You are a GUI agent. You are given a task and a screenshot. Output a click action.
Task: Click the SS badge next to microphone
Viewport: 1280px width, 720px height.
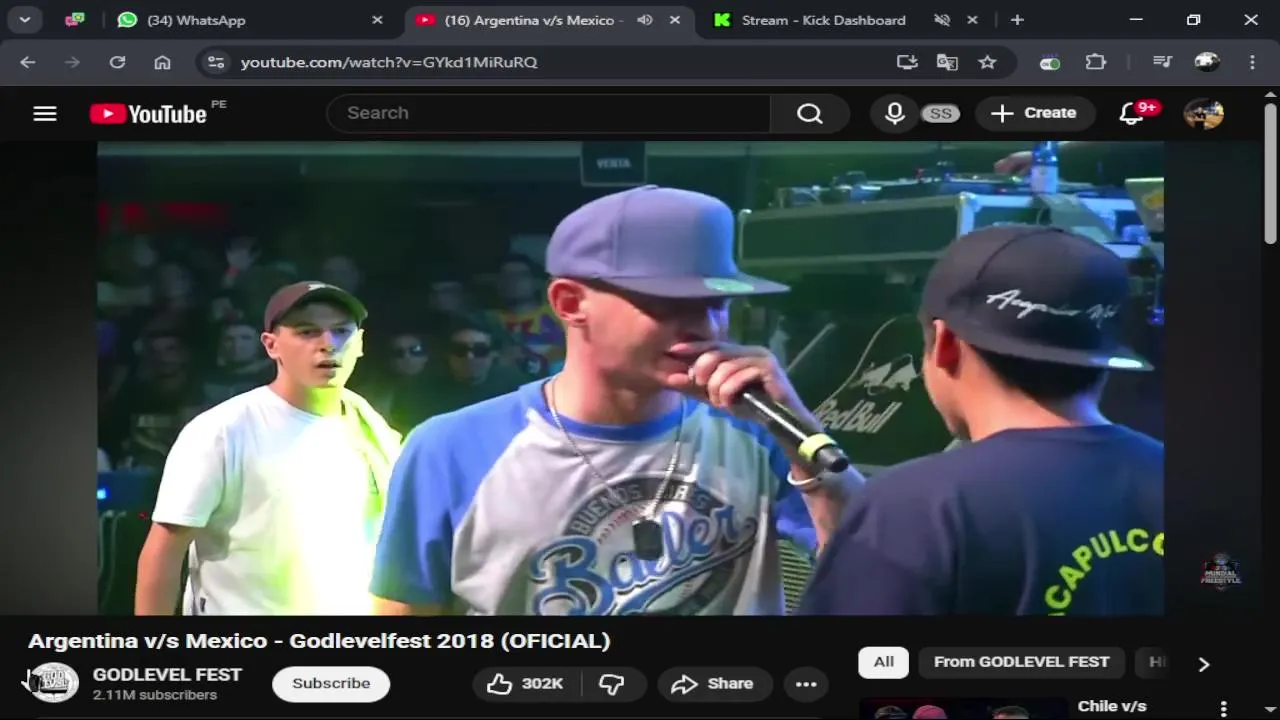coord(941,114)
